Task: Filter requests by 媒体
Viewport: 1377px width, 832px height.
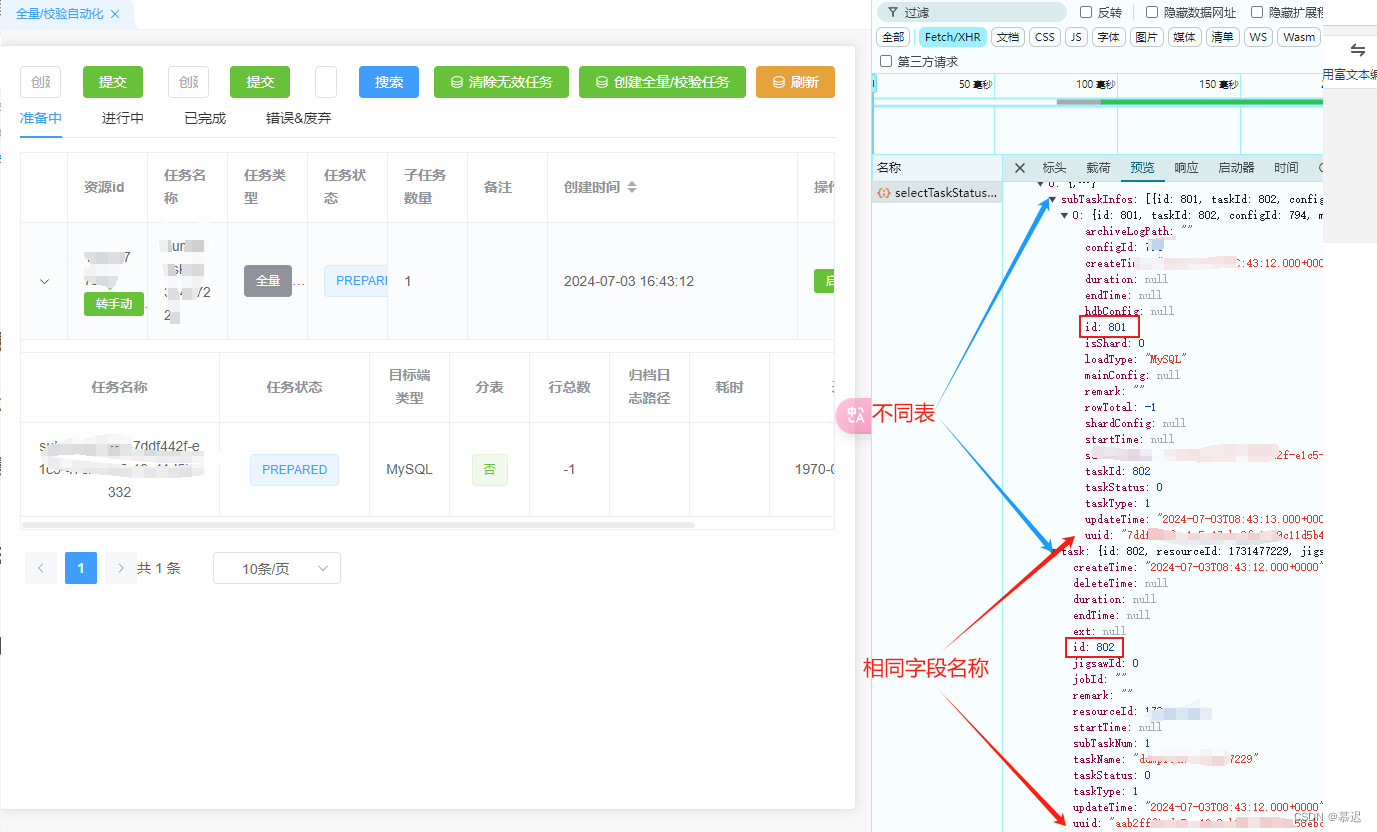Action: 1184,37
